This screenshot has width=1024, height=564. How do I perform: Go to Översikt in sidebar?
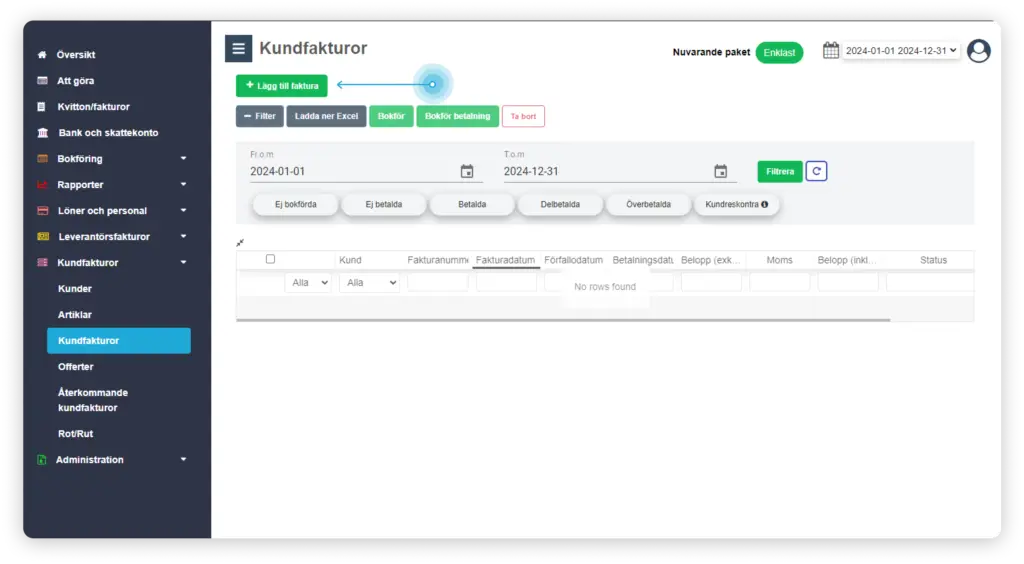pos(76,55)
